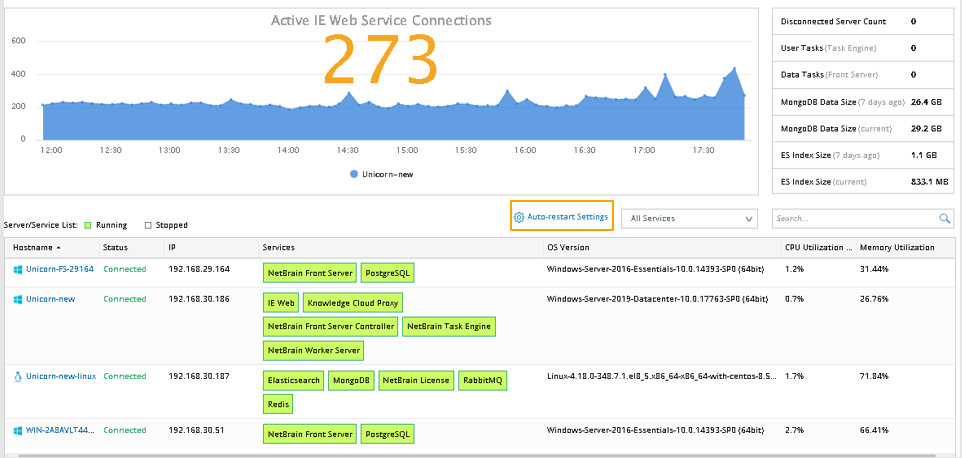Click the Memory Utilization column header
Image resolution: width=962 pixels, height=458 pixels.
(905, 248)
